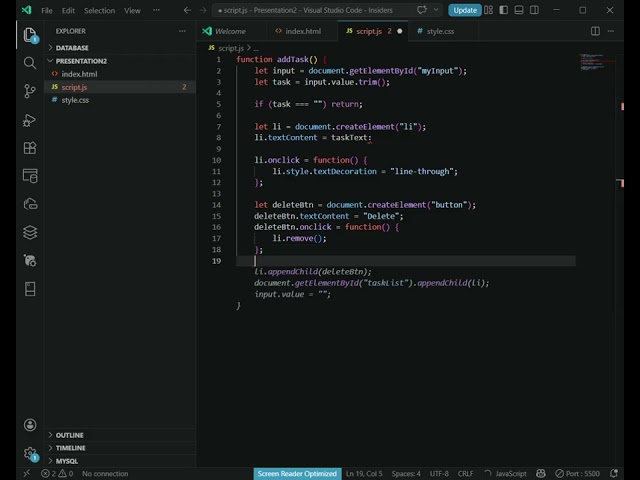Click the remote window status icon

(27, 473)
